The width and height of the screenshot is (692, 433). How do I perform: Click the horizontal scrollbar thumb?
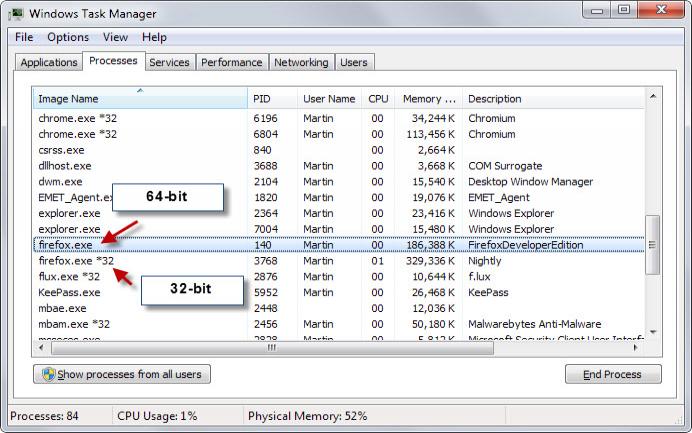[x=272, y=348]
